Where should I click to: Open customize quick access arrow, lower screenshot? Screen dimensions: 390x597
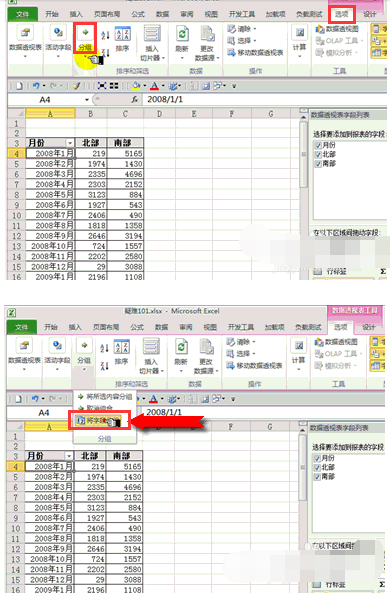click(233, 399)
